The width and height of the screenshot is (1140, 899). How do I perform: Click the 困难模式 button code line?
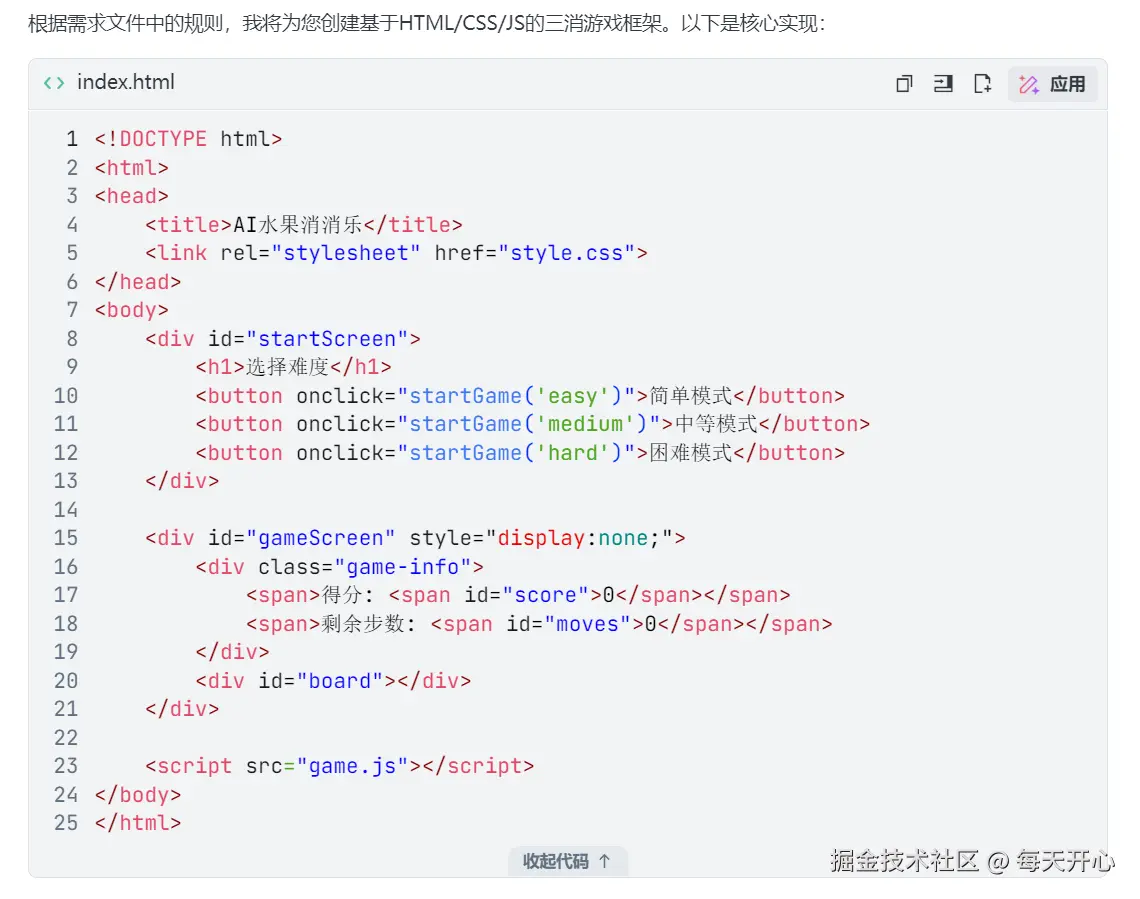click(520, 453)
